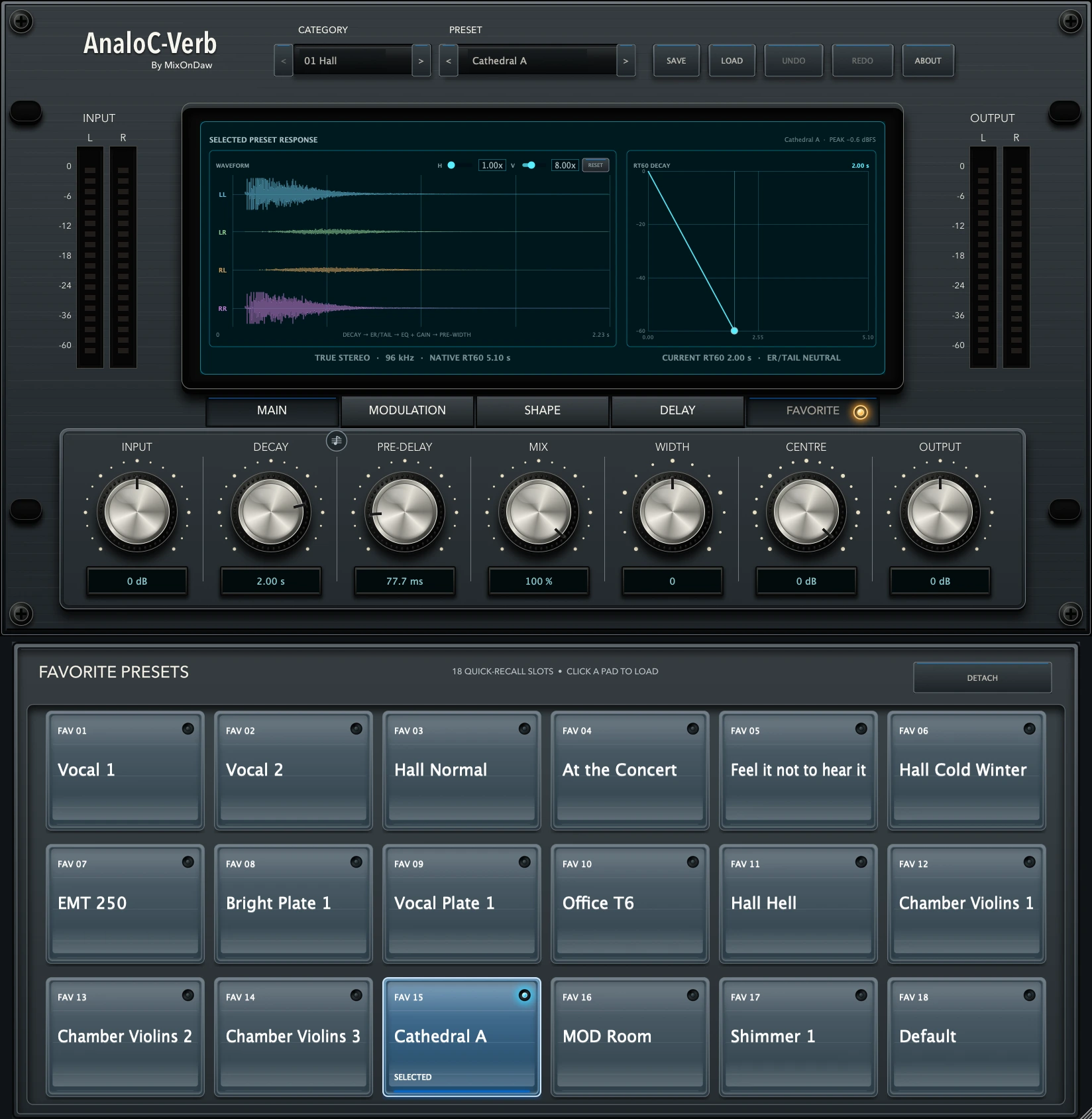The image size is (1092, 1119).
Task: Toggle the FAV 12 Chamber Violins 1 indicator
Action: pos(1030,862)
